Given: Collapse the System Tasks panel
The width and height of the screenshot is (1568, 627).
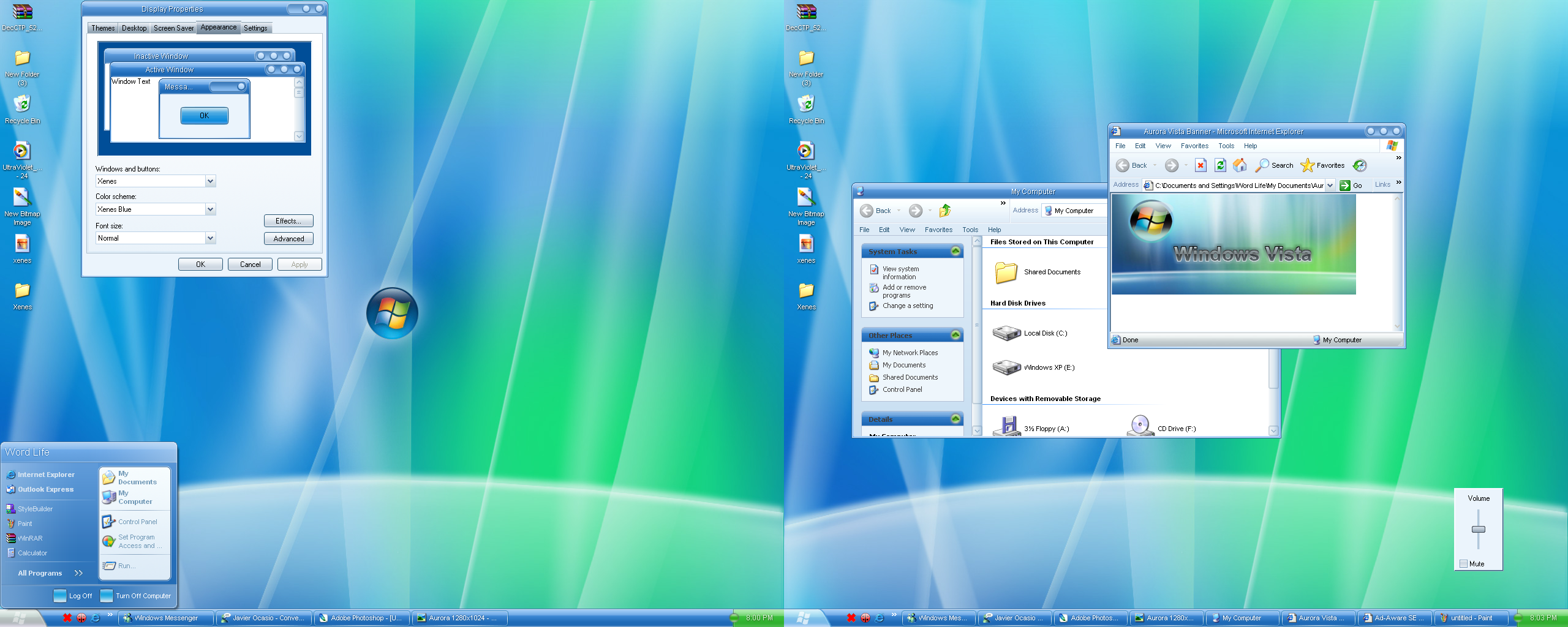Looking at the screenshot, I should coord(956,252).
